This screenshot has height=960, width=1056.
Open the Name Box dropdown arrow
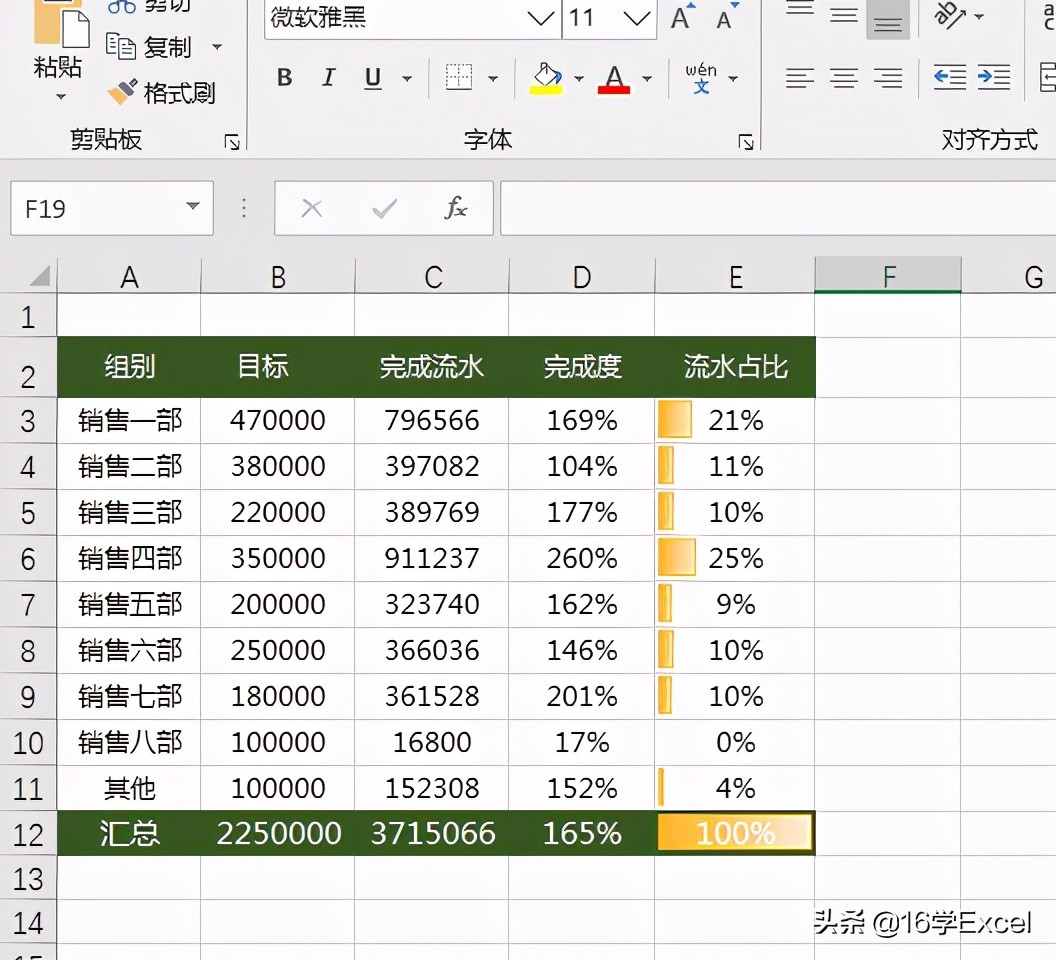click(193, 206)
